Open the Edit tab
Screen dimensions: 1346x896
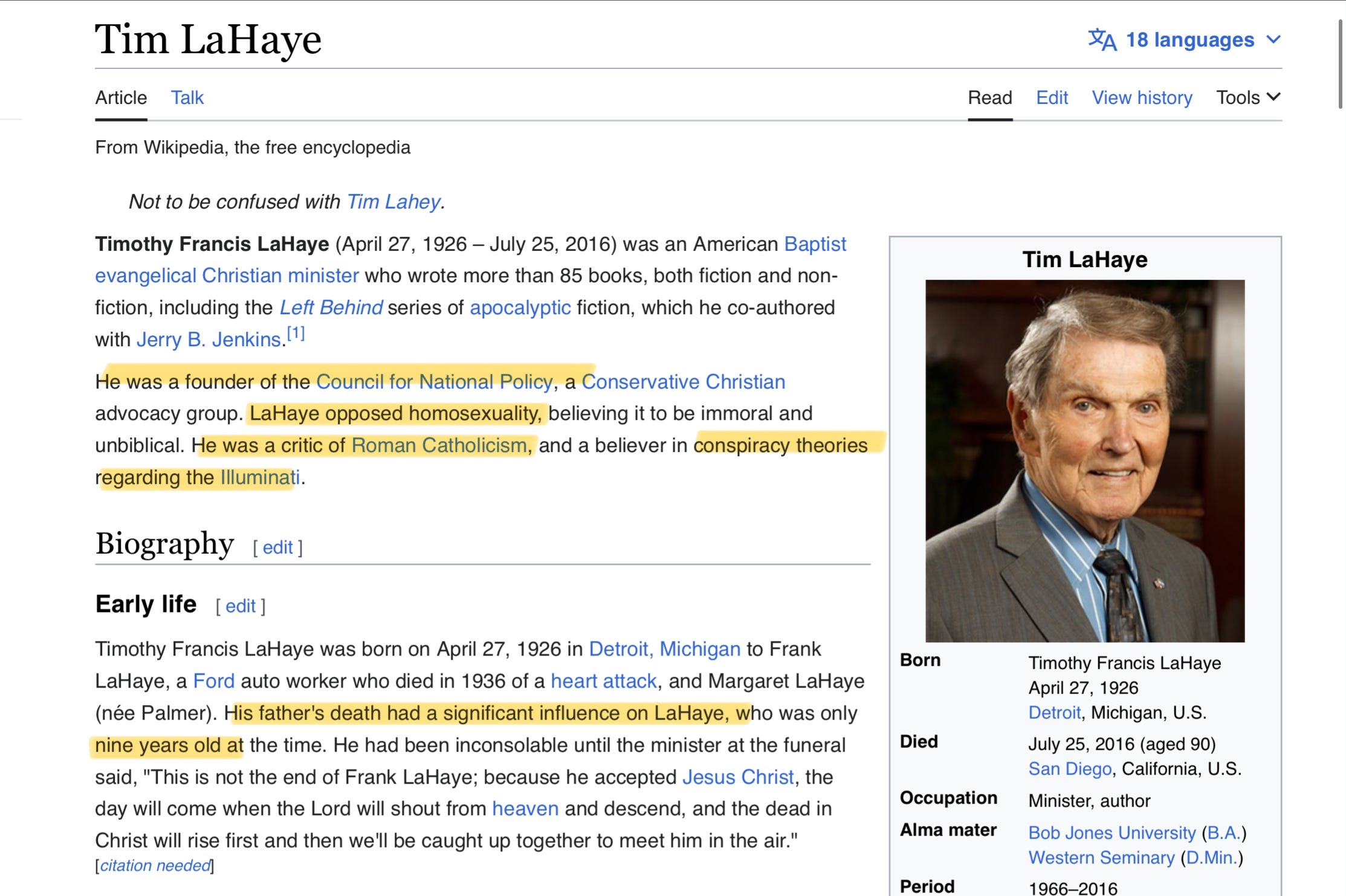1052,97
